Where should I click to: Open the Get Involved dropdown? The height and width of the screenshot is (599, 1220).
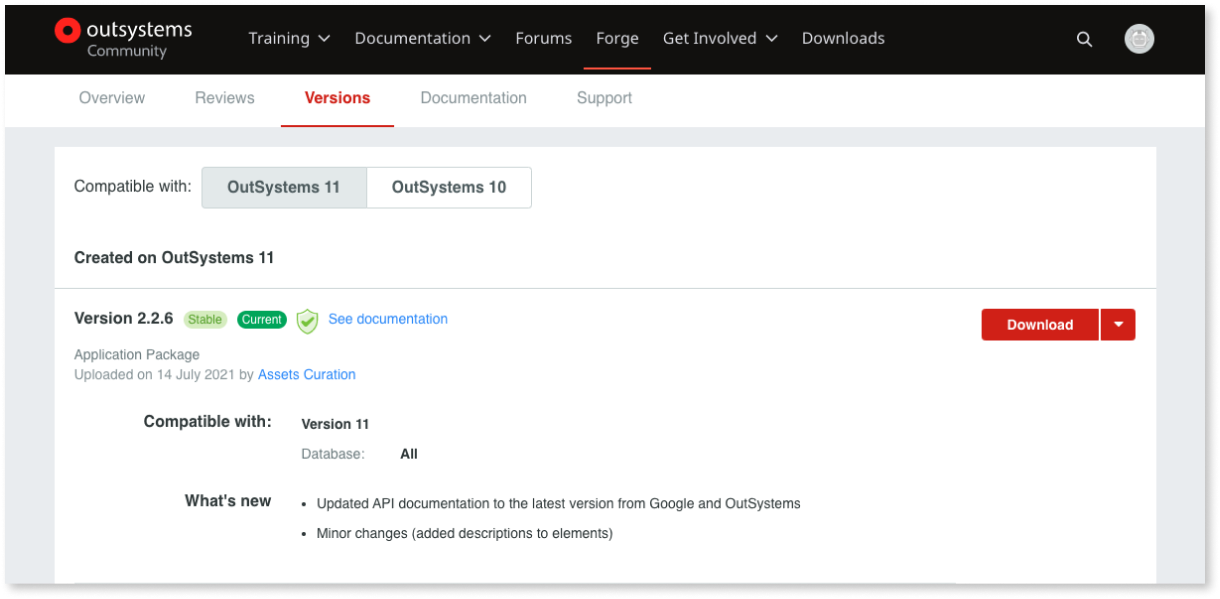[720, 38]
